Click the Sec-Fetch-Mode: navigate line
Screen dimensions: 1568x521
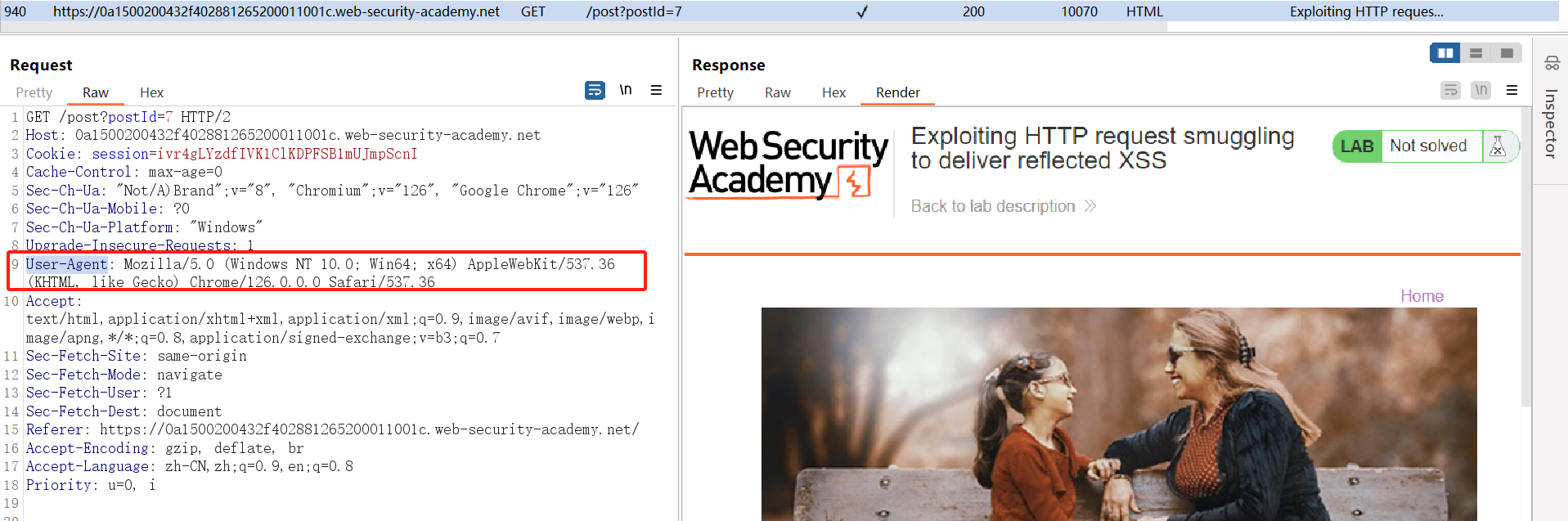[x=124, y=375]
